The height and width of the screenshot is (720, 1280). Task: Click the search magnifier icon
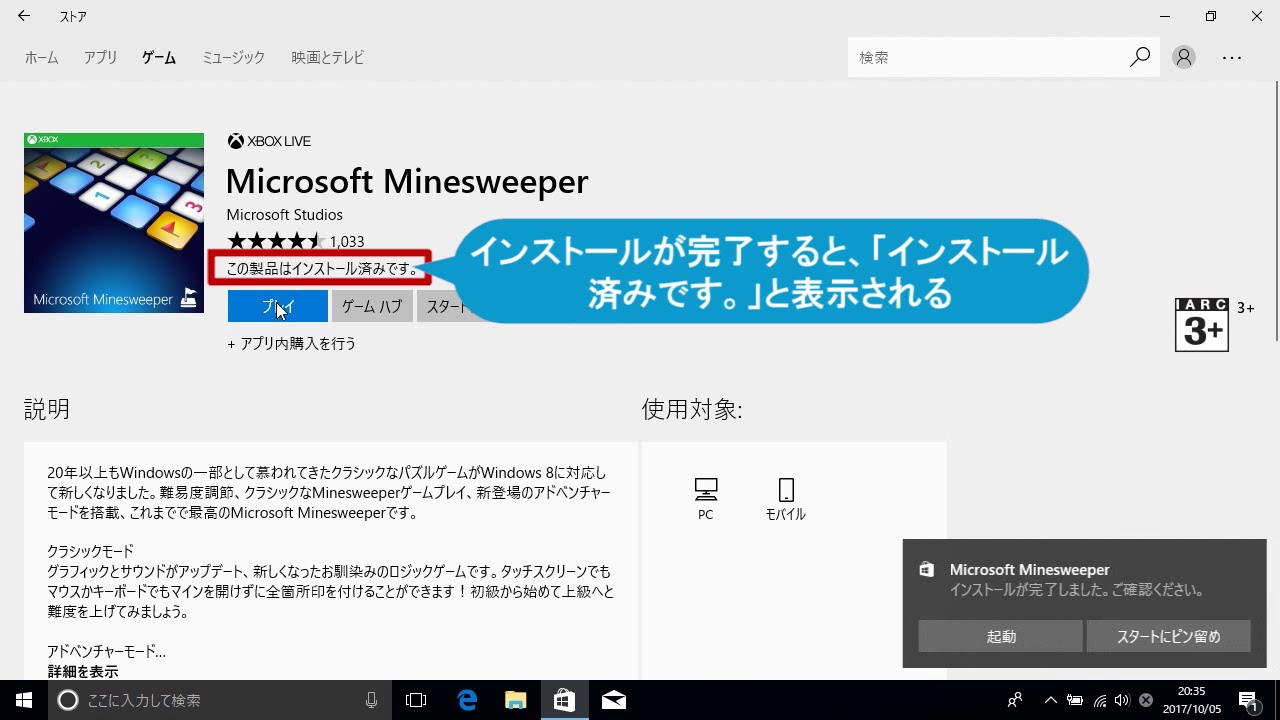pyautogui.click(x=1140, y=58)
